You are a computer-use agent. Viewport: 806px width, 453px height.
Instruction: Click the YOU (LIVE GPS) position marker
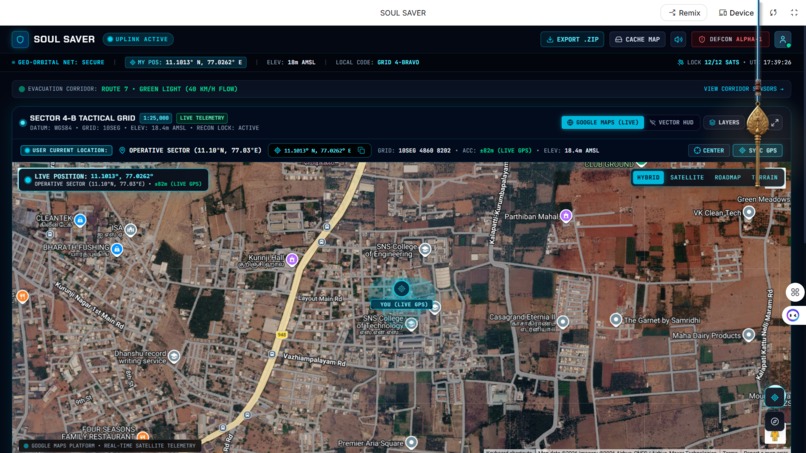[401, 289]
